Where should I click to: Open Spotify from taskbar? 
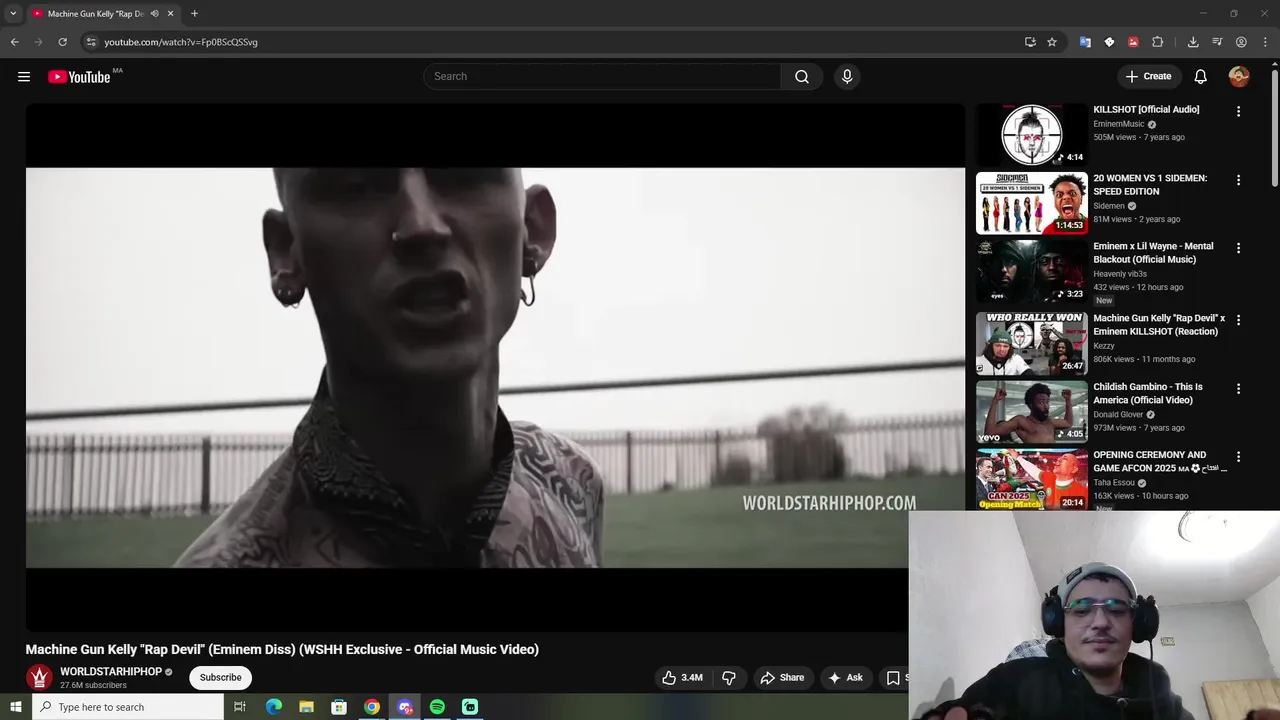click(x=437, y=707)
